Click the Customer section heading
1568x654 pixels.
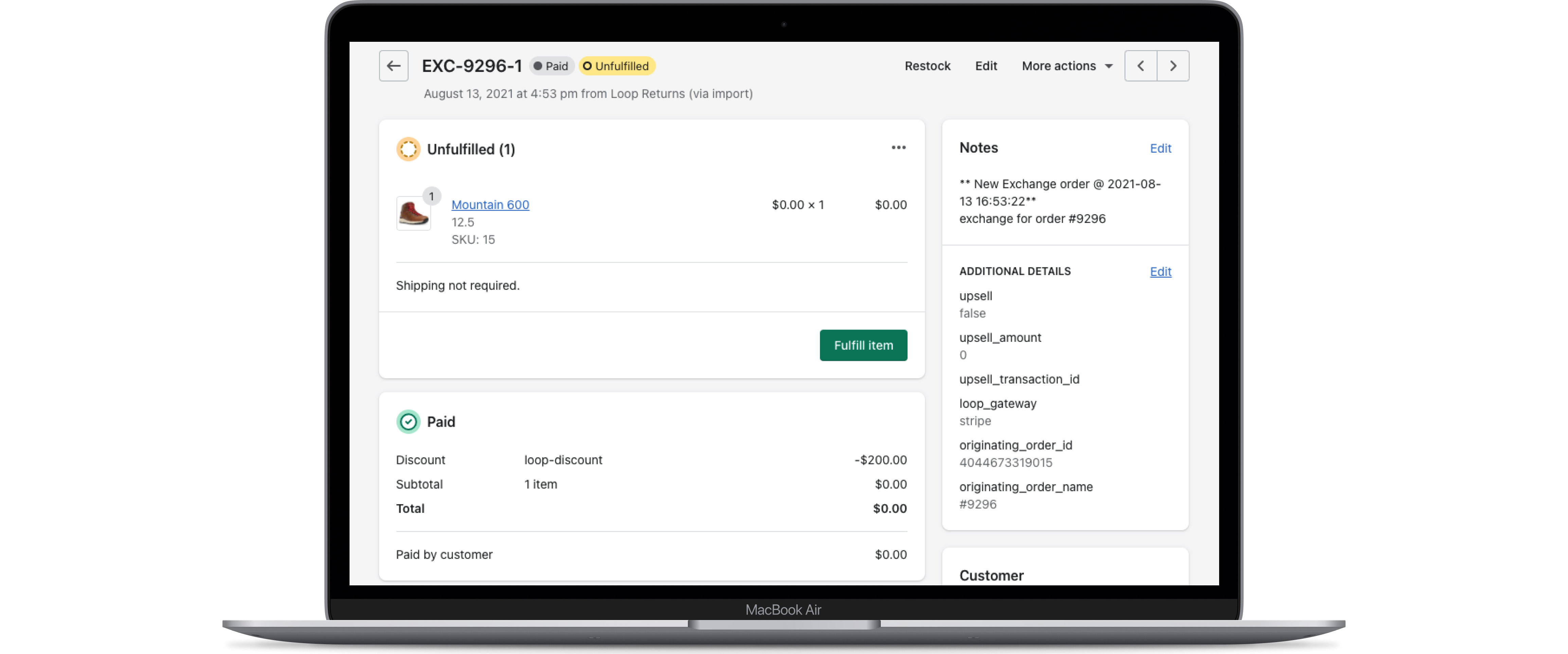(x=991, y=575)
